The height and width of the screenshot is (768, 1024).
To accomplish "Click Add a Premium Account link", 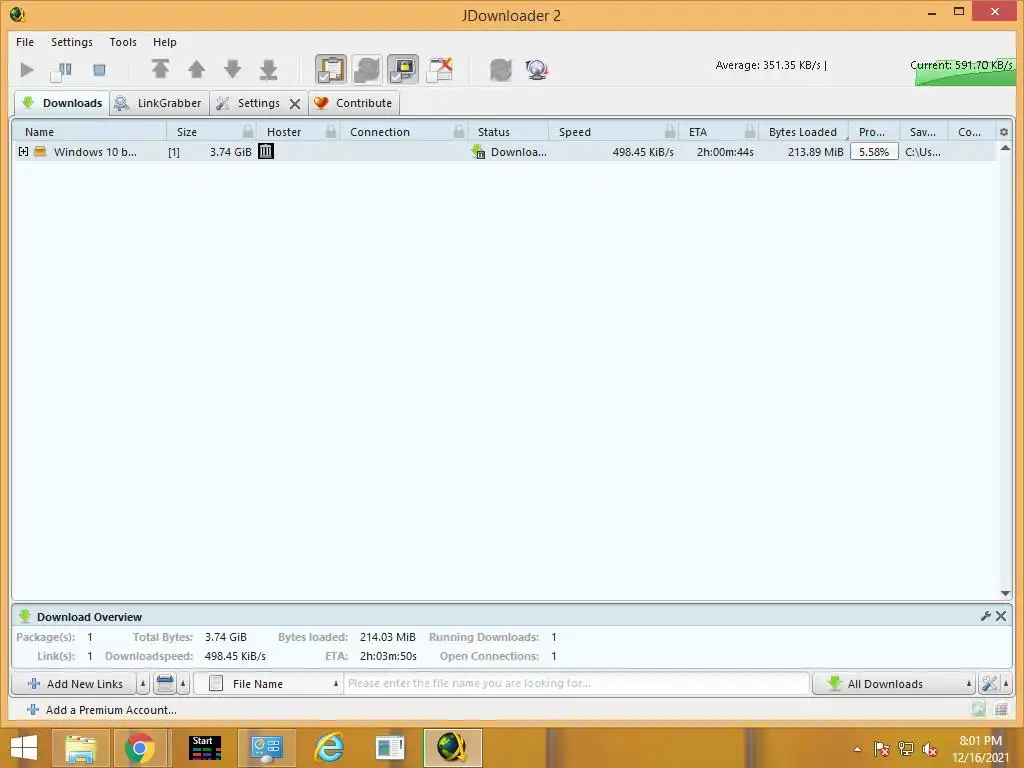I will [x=102, y=710].
